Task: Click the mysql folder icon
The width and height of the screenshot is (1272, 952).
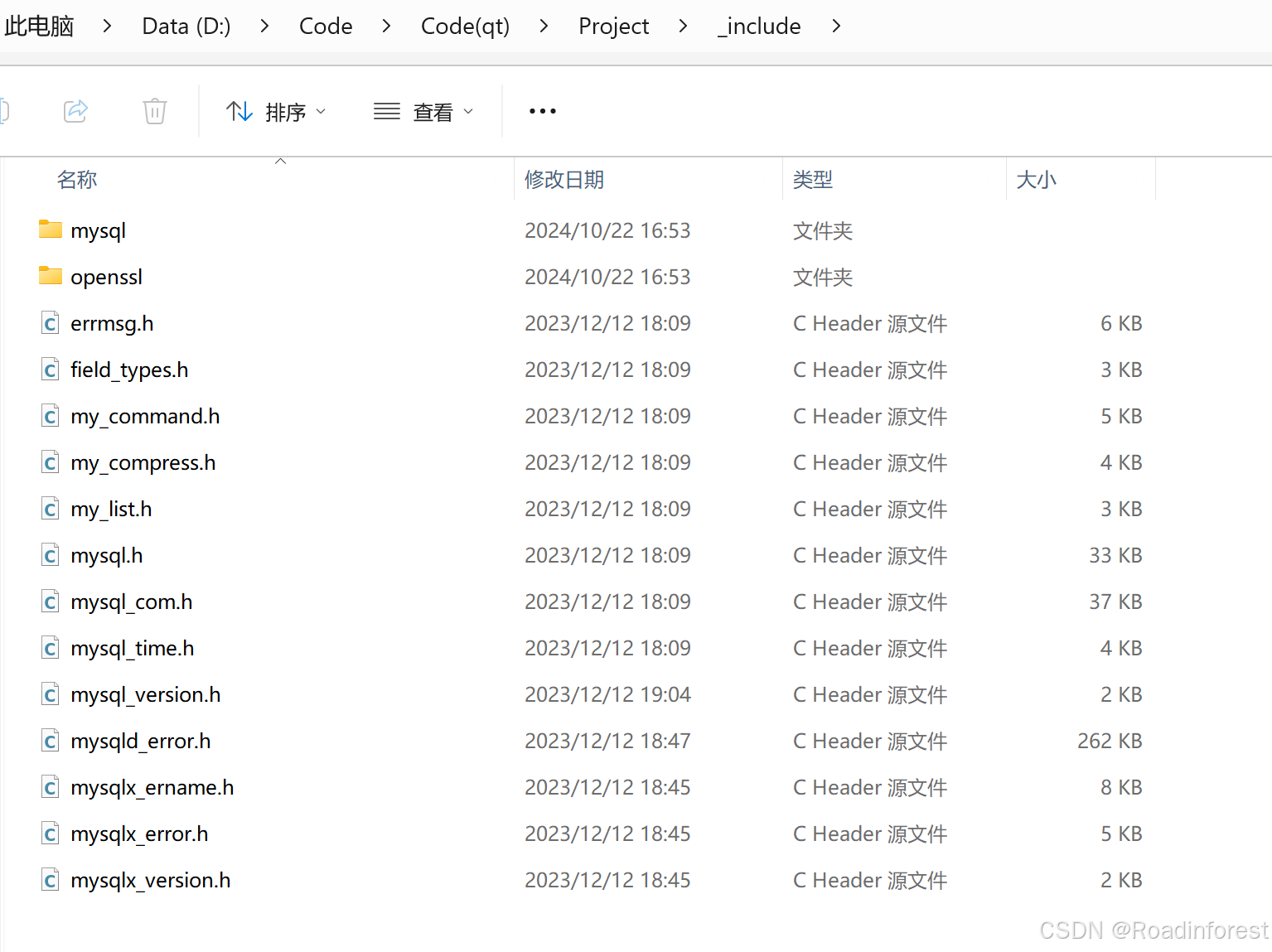Action: pyautogui.click(x=51, y=230)
